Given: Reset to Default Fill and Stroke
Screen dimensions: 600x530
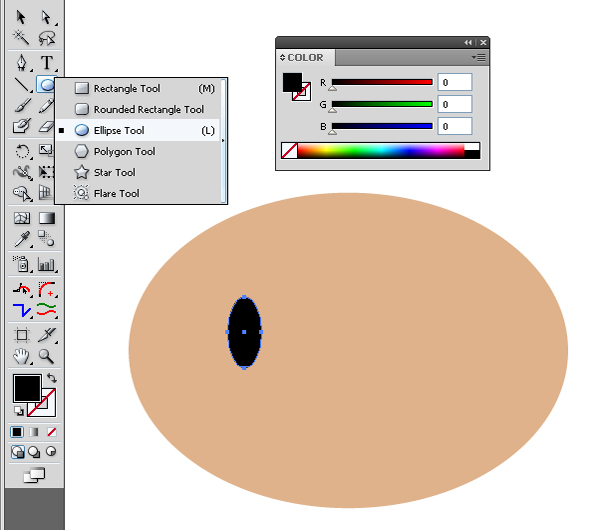Looking at the screenshot, I should [19, 411].
